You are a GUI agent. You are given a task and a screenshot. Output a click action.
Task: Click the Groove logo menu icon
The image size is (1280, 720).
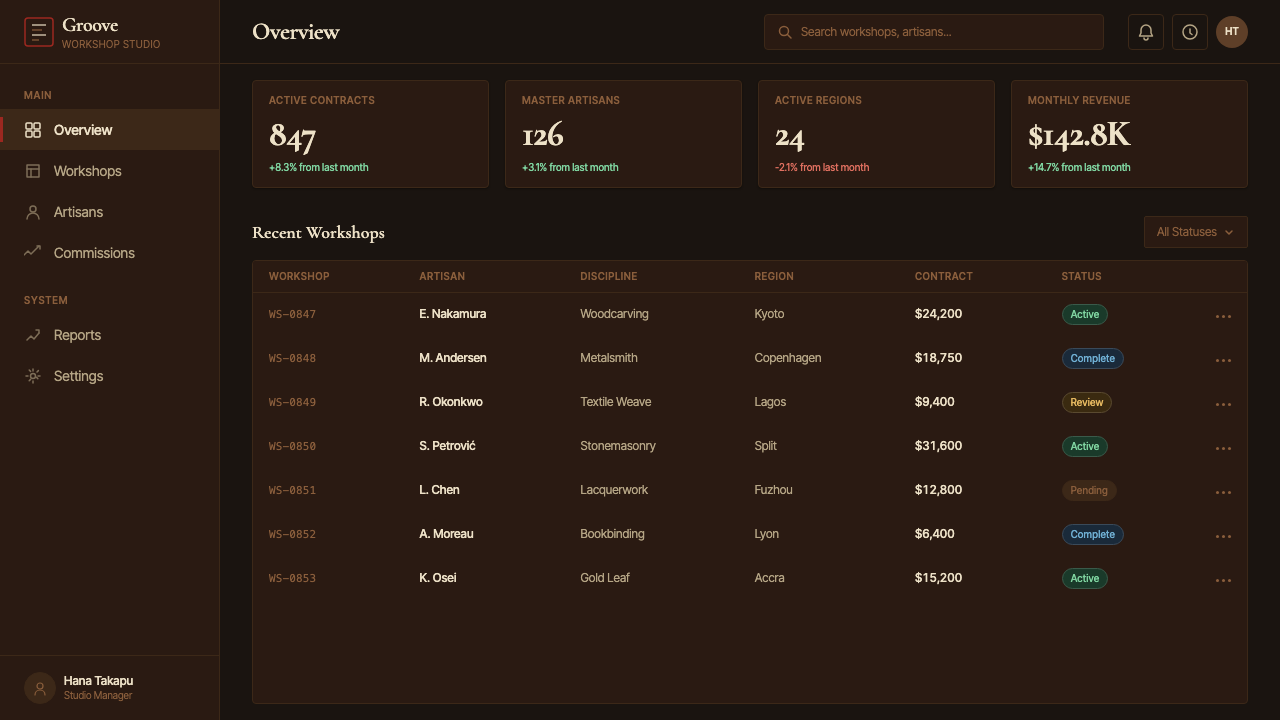pos(39,32)
